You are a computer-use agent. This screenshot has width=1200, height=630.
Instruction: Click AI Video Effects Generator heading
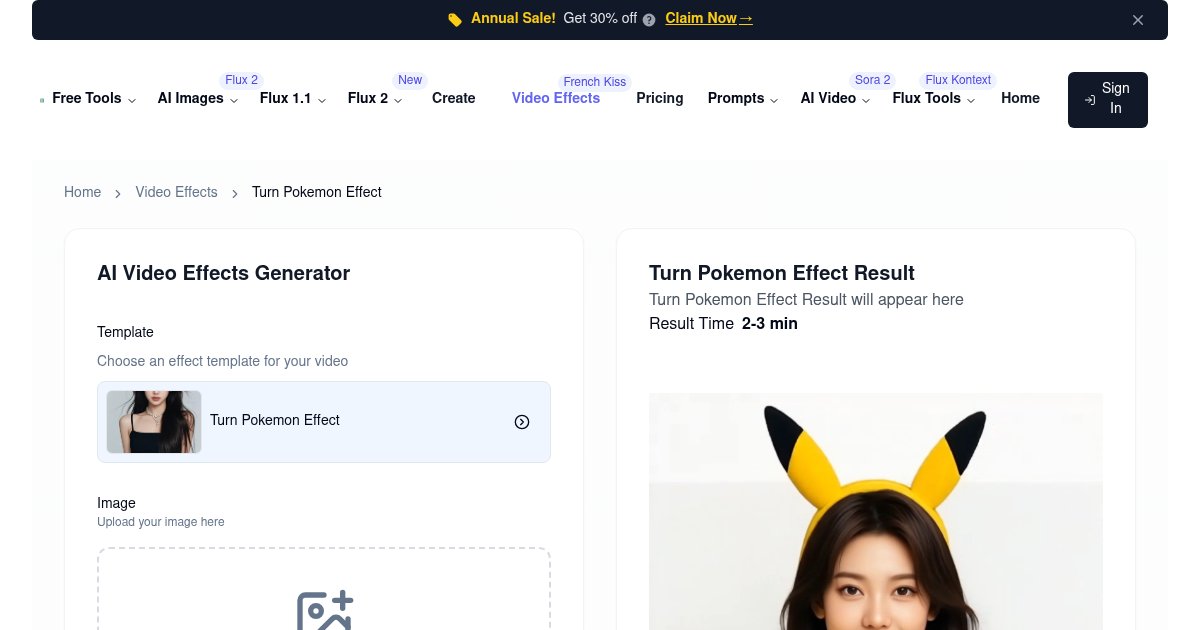click(x=223, y=273)
